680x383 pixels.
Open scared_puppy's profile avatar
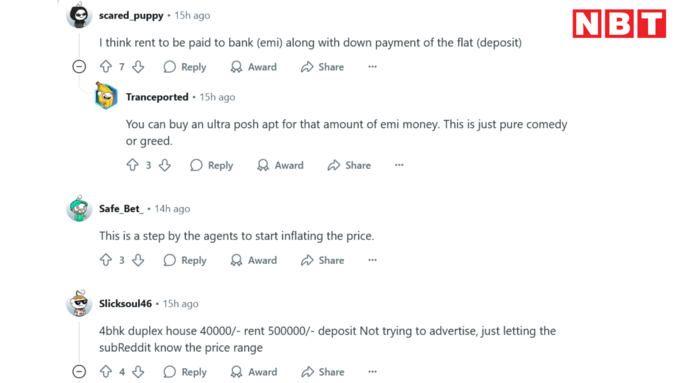click(79, 16)
